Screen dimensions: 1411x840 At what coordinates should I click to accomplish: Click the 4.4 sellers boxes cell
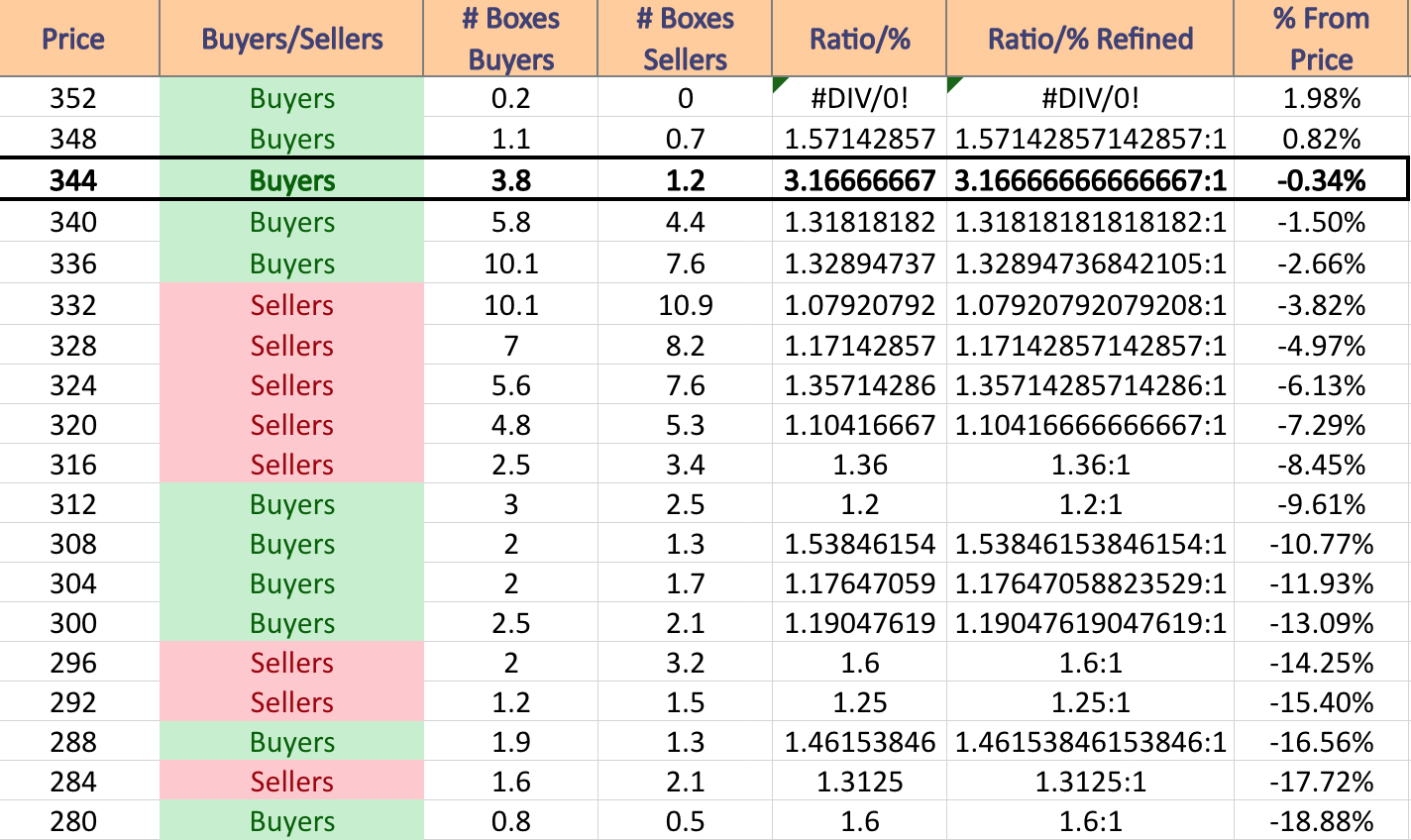click(x=685, y=222)
